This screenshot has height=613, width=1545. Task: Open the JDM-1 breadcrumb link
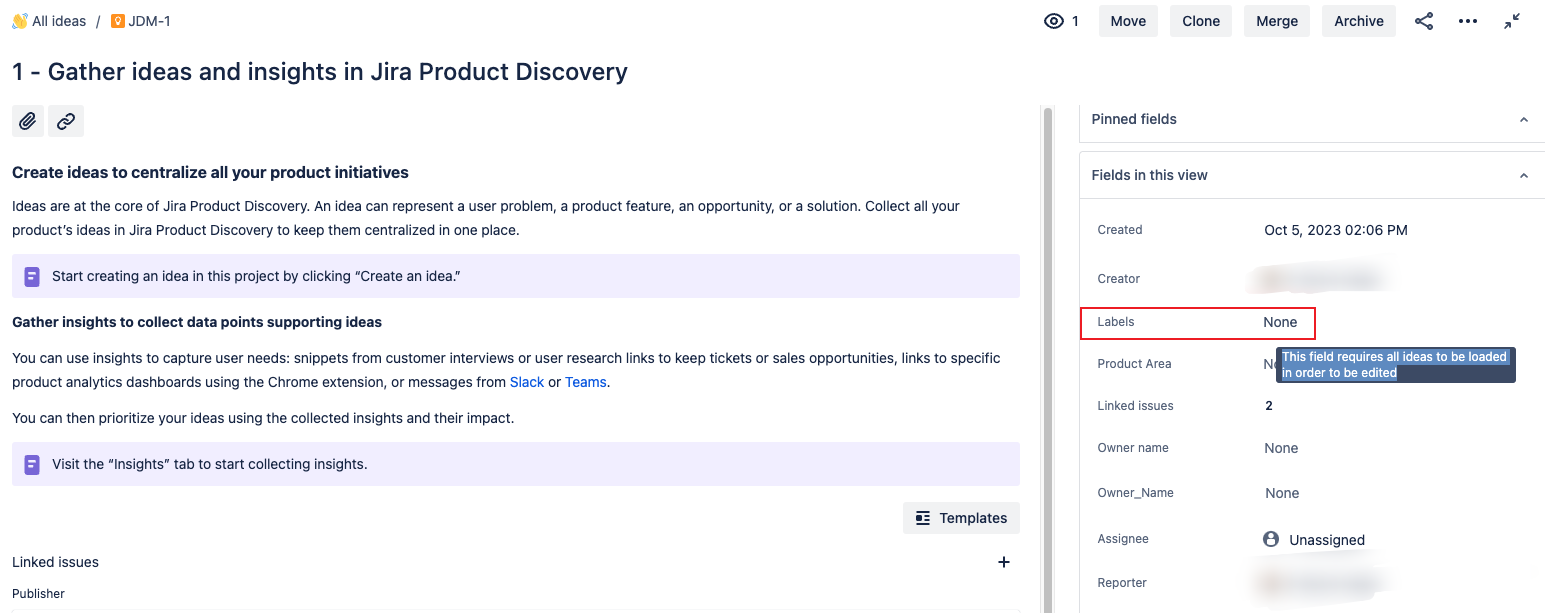tap(149, 21)
